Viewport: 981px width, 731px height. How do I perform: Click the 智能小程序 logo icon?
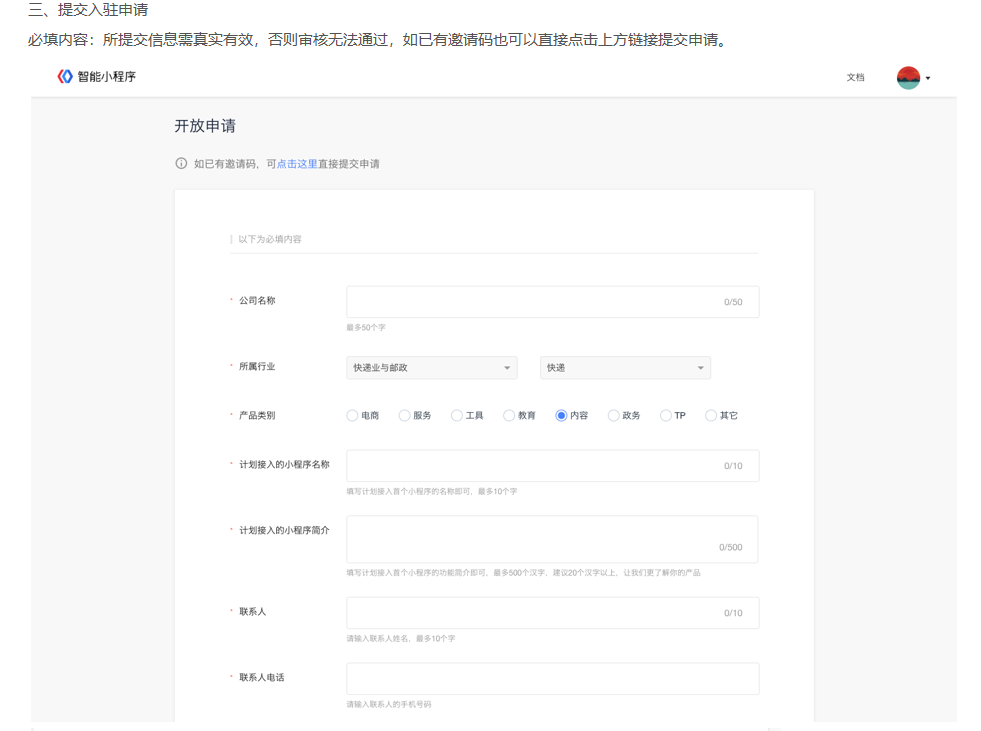pyautogui.click(x=65, y=77)
